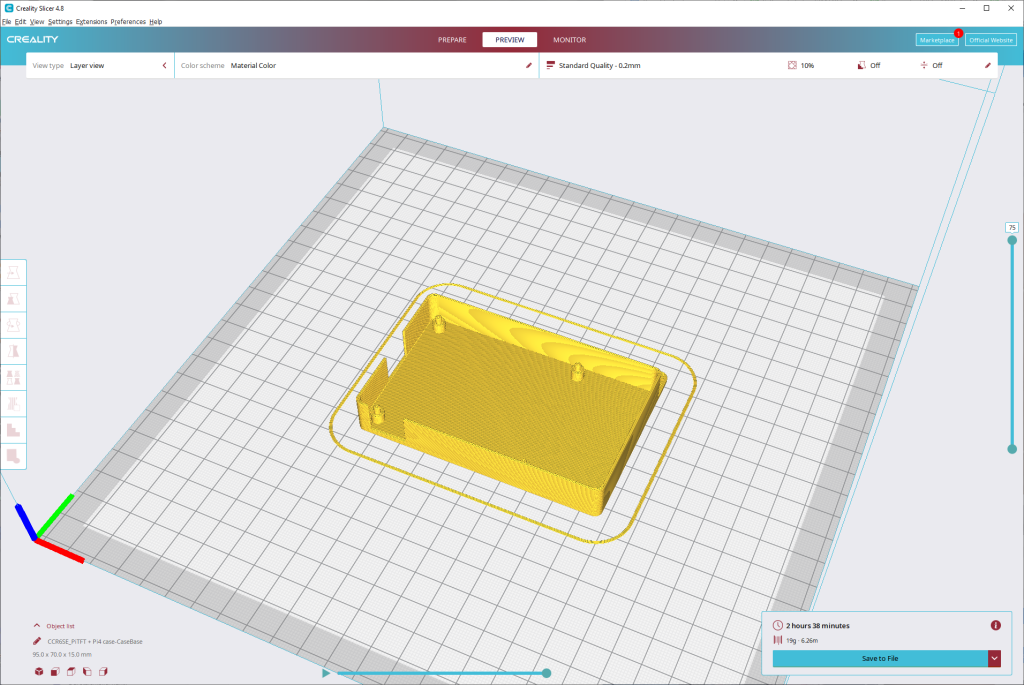This screenshot has width=1024, height=685.
Task: Switch to the PREVIEW stage tab
Action: coord(509,40)
